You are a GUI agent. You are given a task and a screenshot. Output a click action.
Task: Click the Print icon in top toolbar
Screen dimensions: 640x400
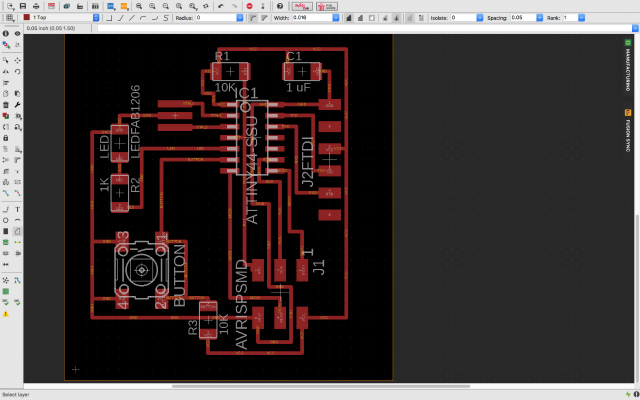36,6
